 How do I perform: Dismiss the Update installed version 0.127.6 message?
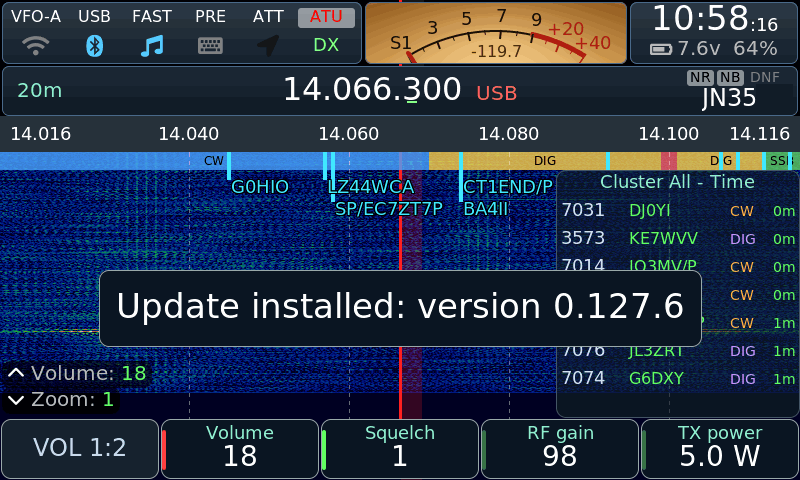click(x=401, y=309)
